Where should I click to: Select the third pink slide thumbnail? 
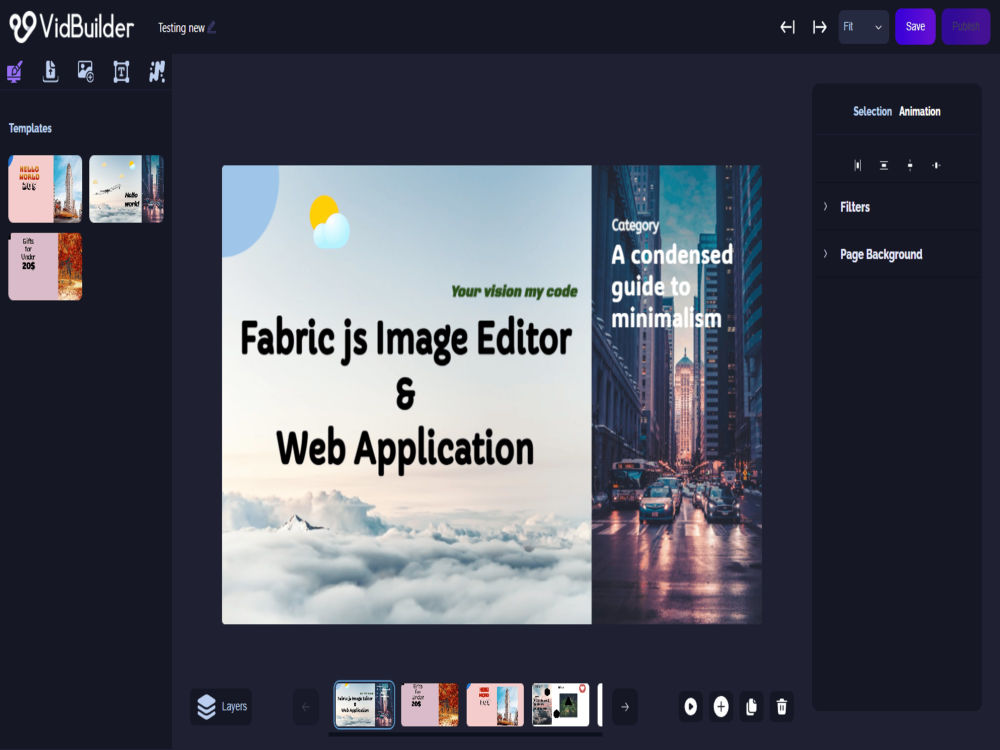496,705
